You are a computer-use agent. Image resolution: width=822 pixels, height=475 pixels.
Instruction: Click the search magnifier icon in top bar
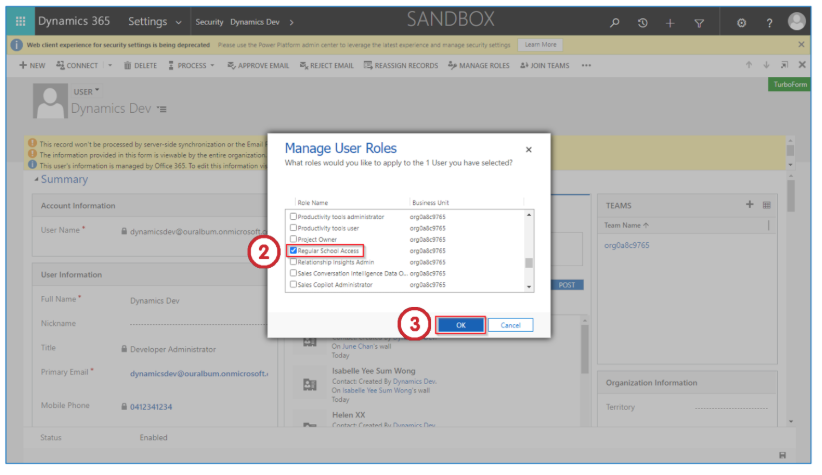pyautogui.click(x=615, y=22)
